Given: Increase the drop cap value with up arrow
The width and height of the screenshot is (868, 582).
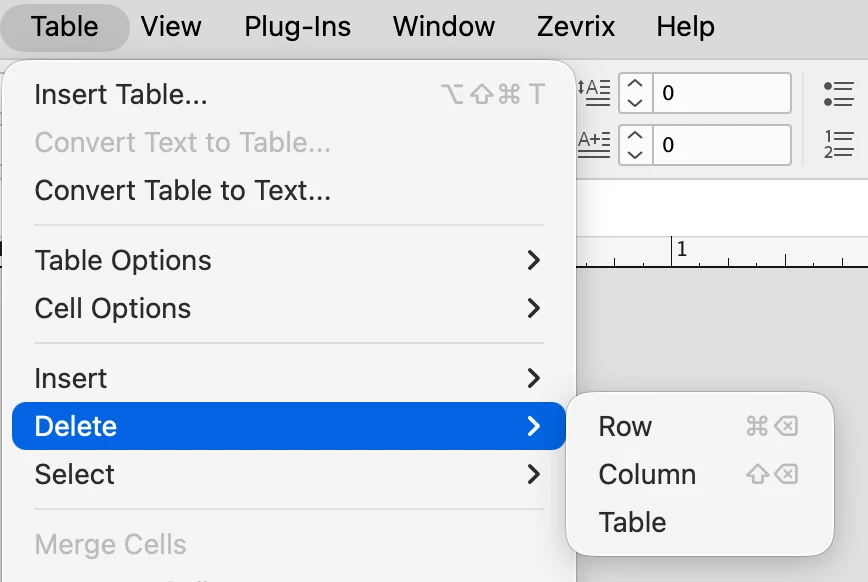Looking at the screenshot, I should pyautogui.click(x=635, y=135).
